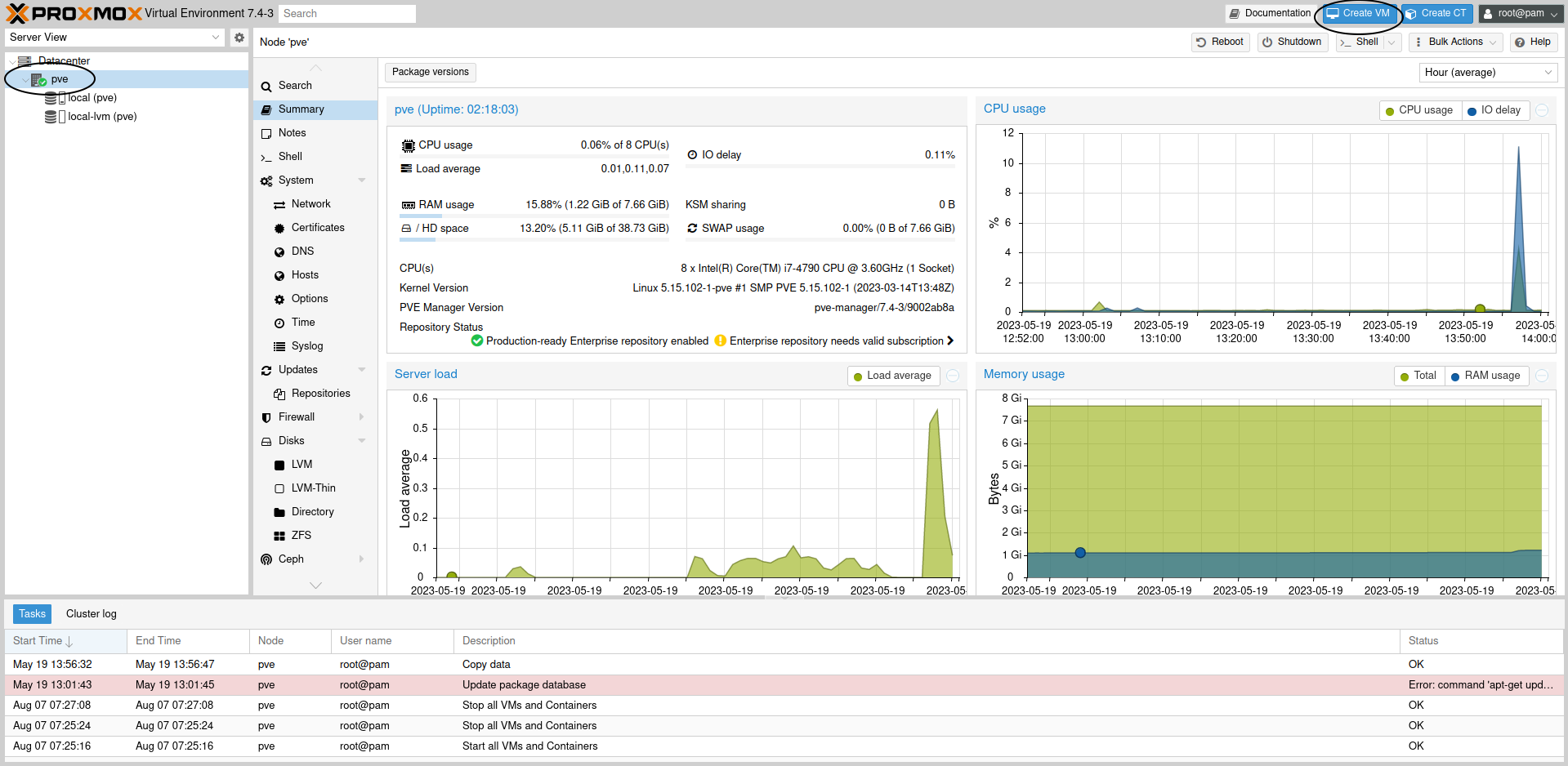Click the RAM usage memory icon

[x=408, y=205]
